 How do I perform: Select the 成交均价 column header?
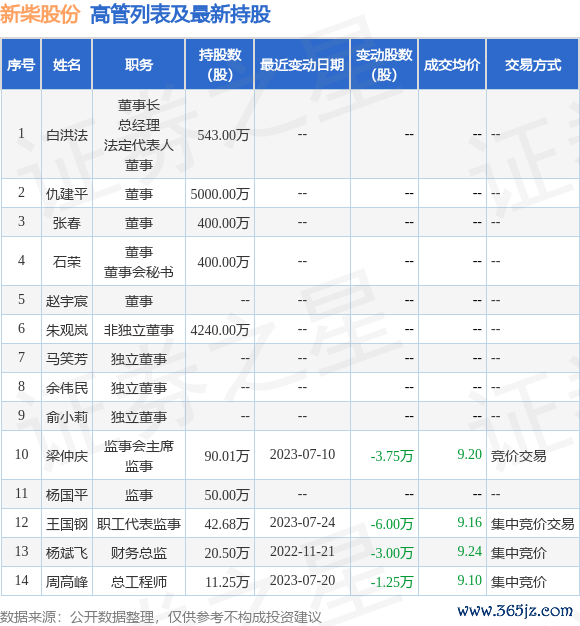452,65
